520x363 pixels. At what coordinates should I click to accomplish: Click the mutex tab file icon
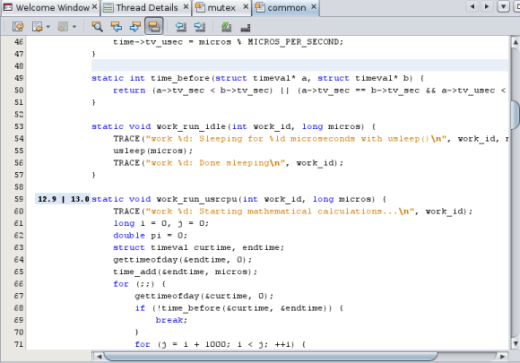200,7
